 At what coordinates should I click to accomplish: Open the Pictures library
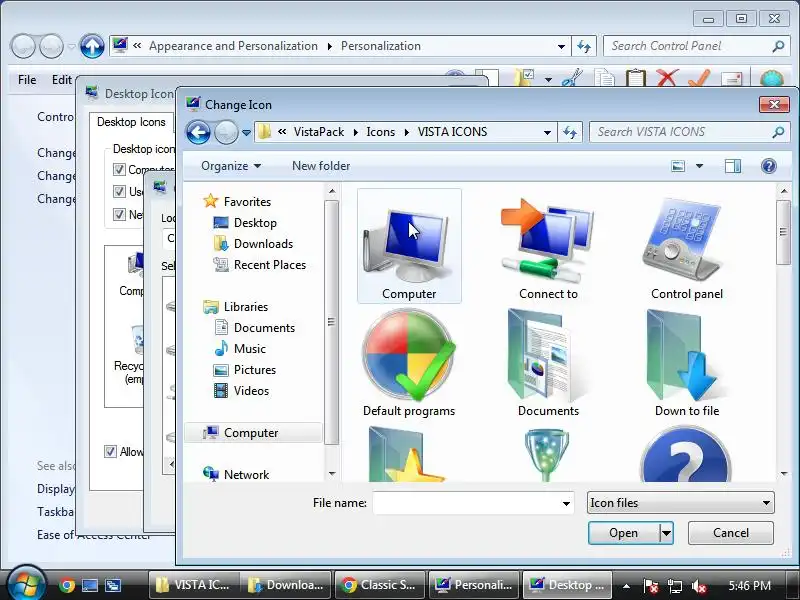(x=244, y=369)
